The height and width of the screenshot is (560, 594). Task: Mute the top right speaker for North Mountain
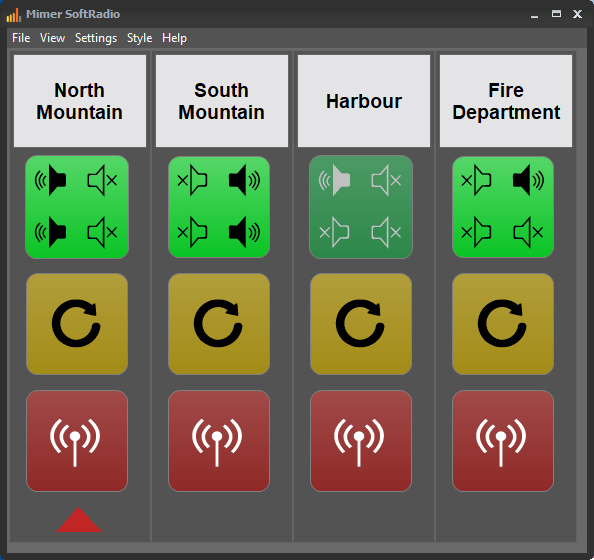point(102,180)
